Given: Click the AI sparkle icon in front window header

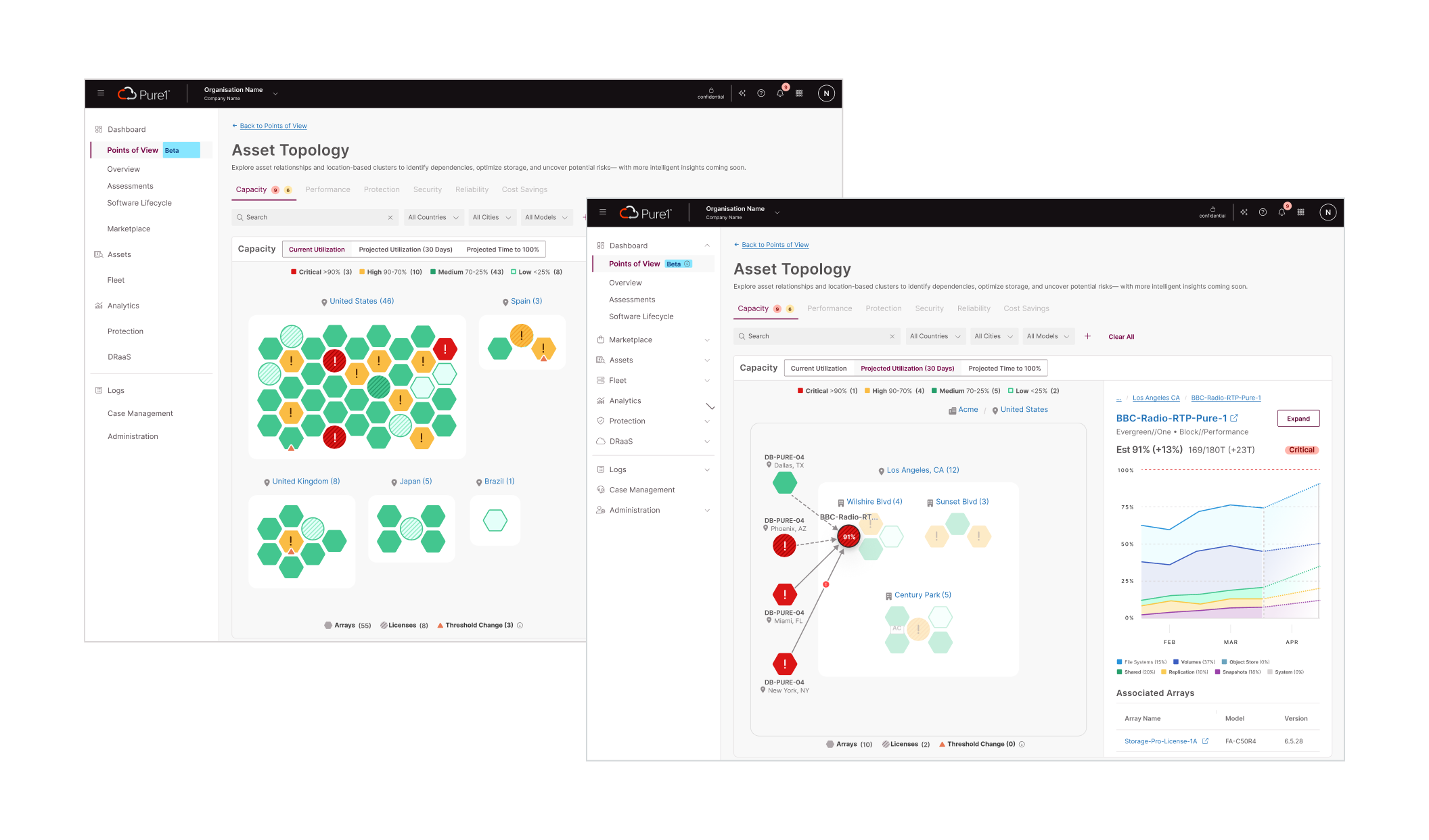Looking at the screenshot, I should 1244,212.
